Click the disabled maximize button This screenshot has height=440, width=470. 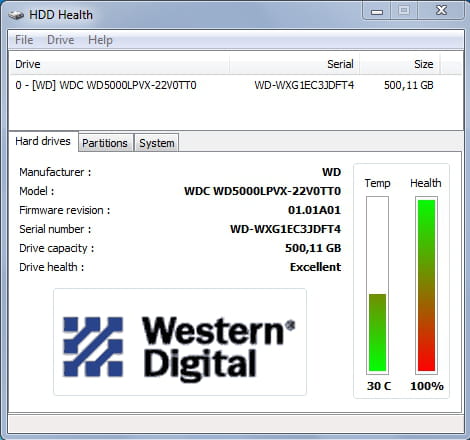tap(404, 11)
